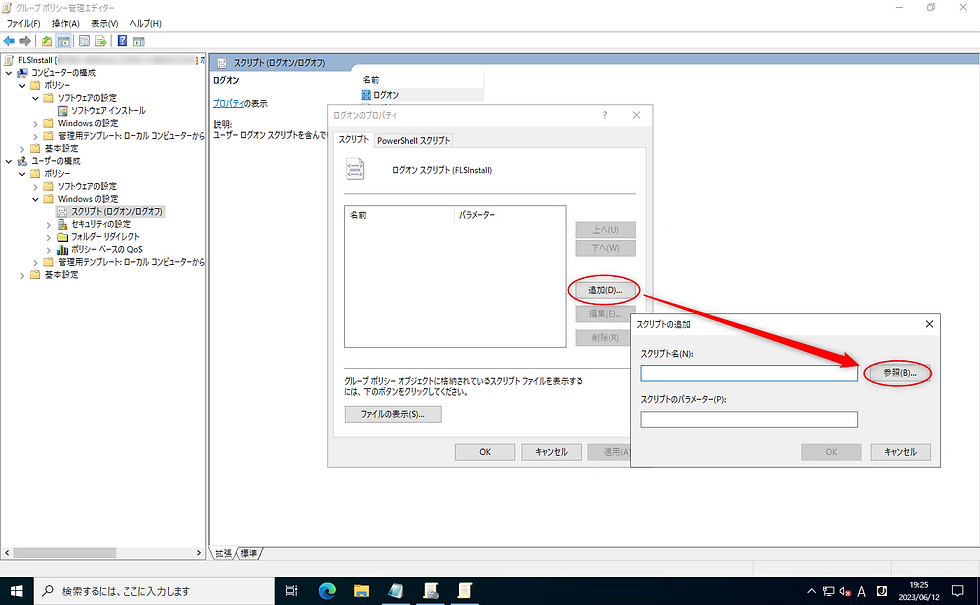Image resolution: width=980 pixels, height=605 pixels.
Task: Click the スクリプト (ログオン/ログオフ) tree icon
Action: (x=62, y=212)
